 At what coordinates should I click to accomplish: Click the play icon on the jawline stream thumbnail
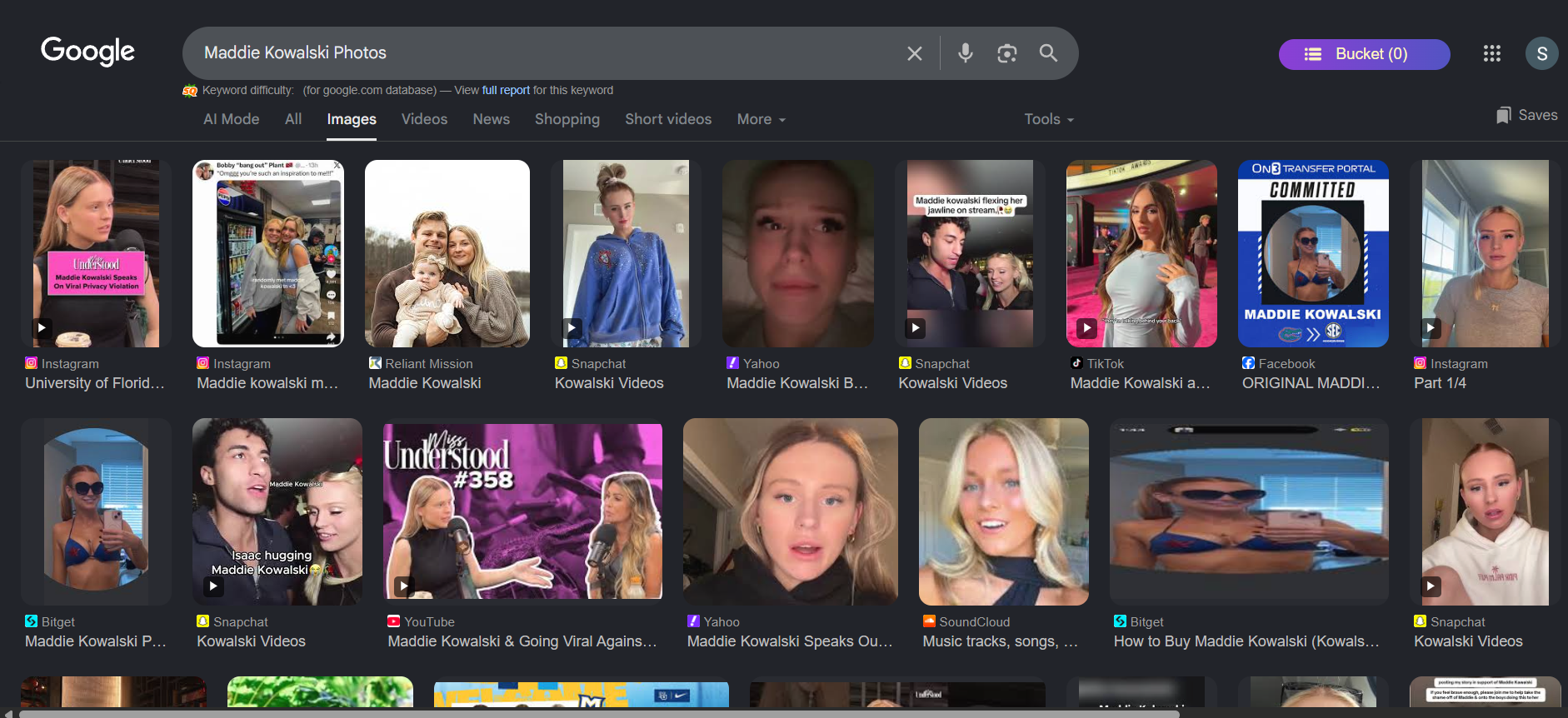tap(915, 327)
